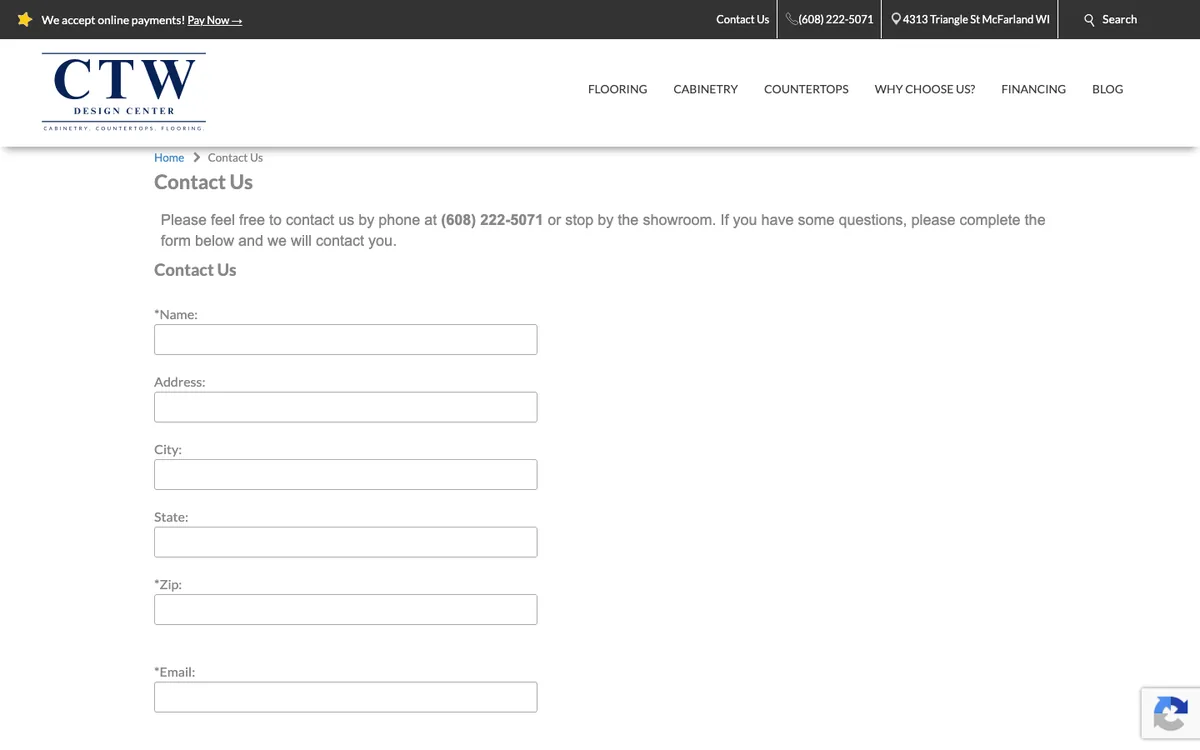Open the Countertops menu

pyautogui.click(x=806, y=89)
